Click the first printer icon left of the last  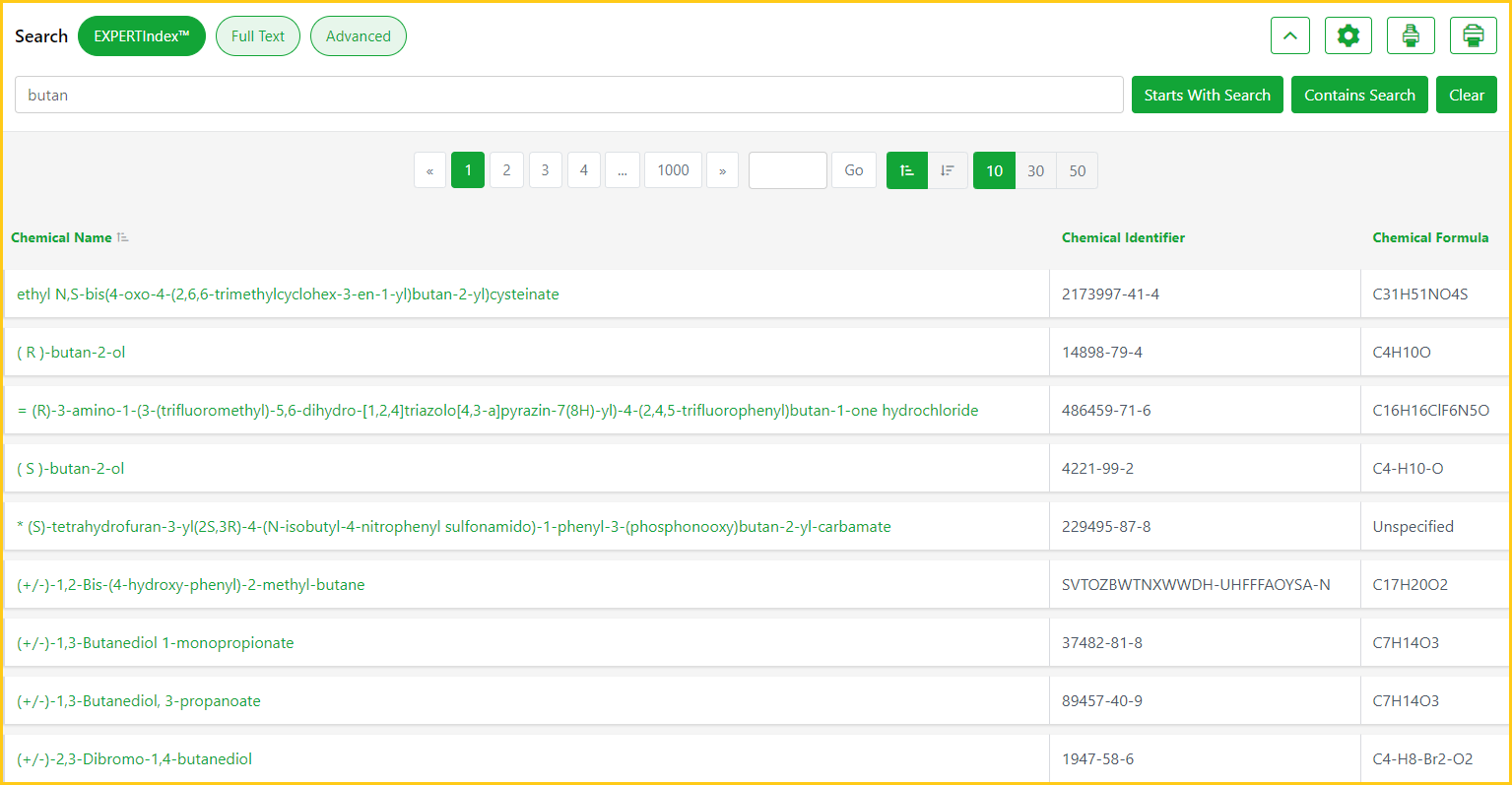coord(1411,36)
